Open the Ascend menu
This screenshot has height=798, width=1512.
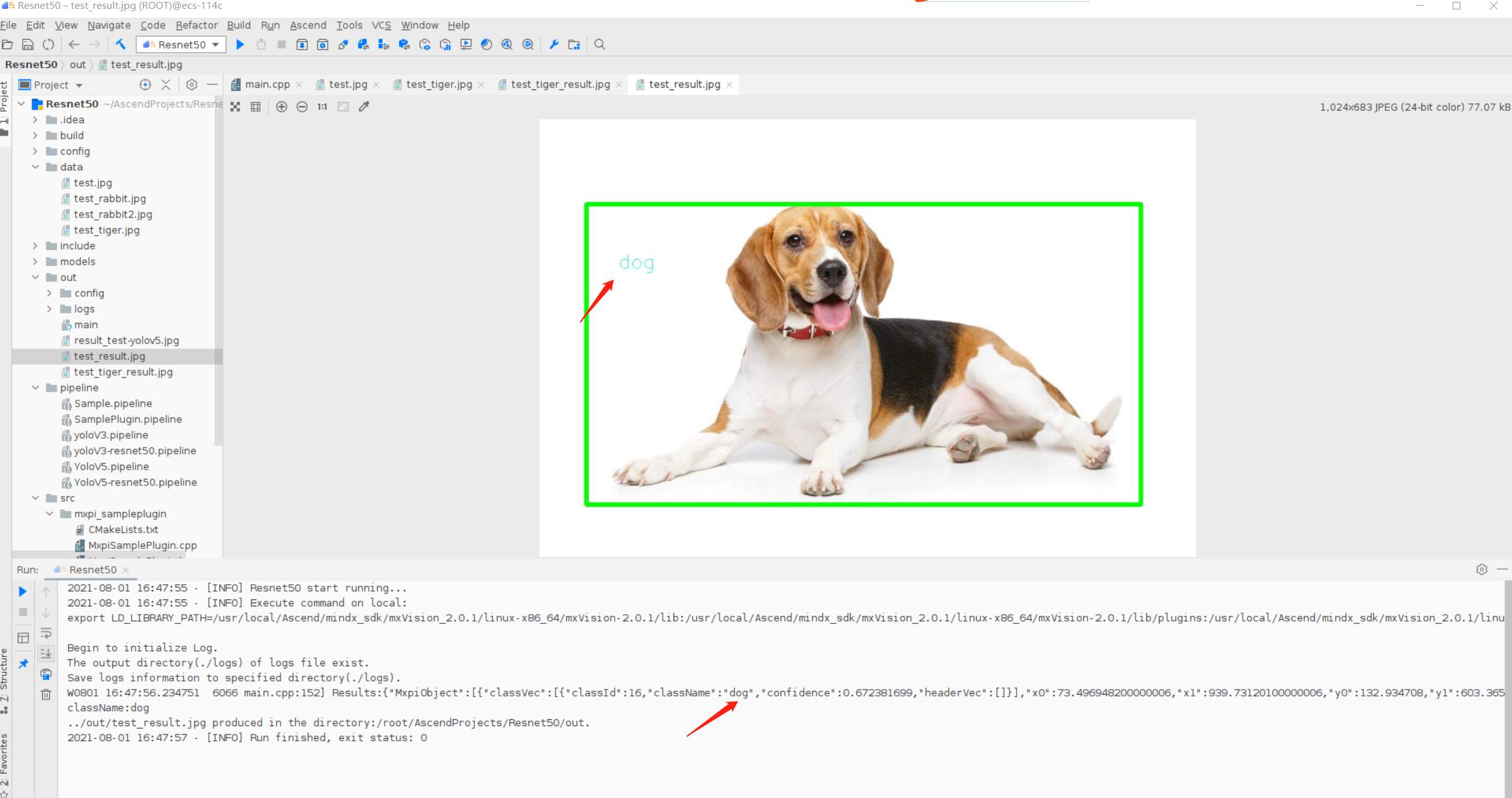[x=308, y=25]
